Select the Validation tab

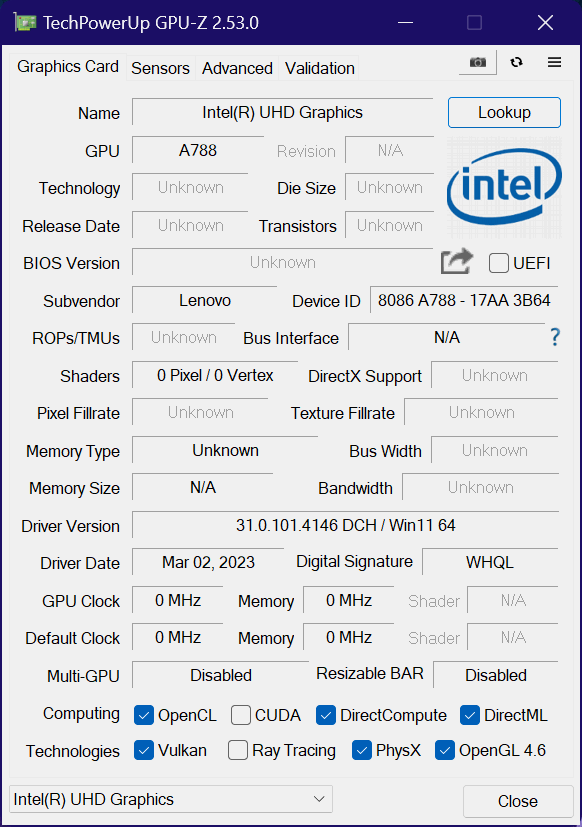[x=319, y=68]
